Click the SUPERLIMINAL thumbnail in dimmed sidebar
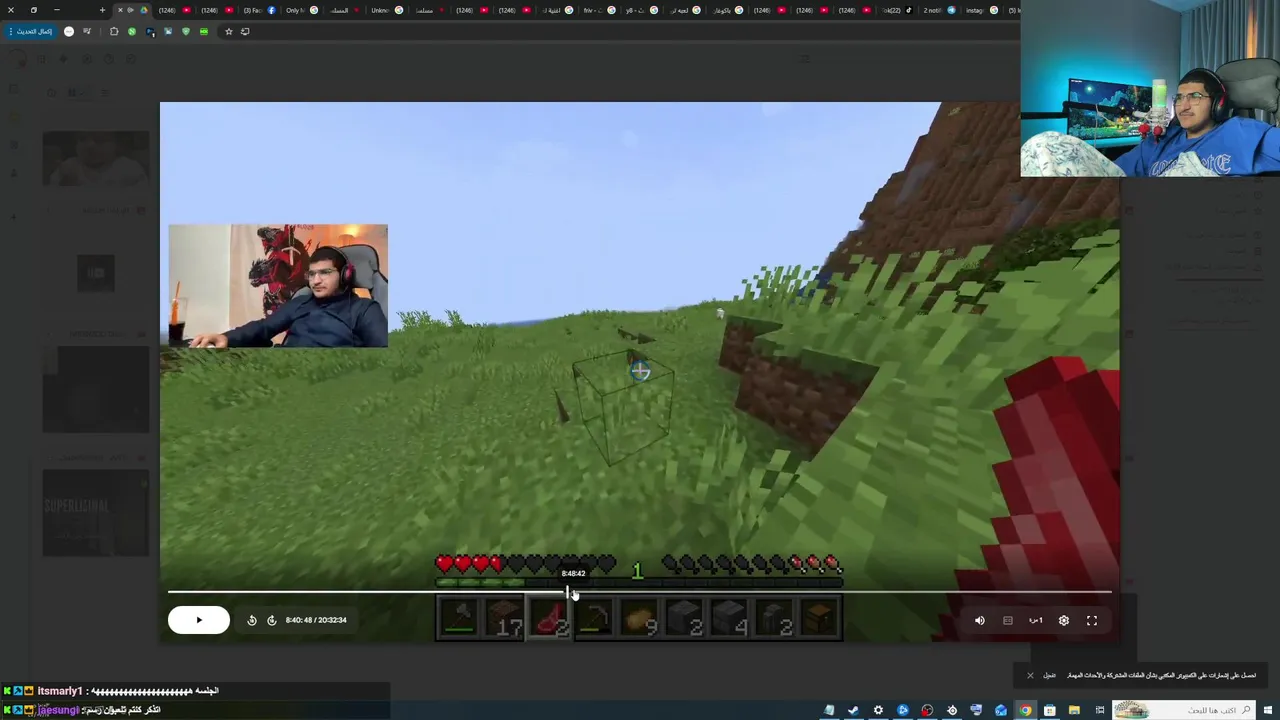 coord(95,513)
